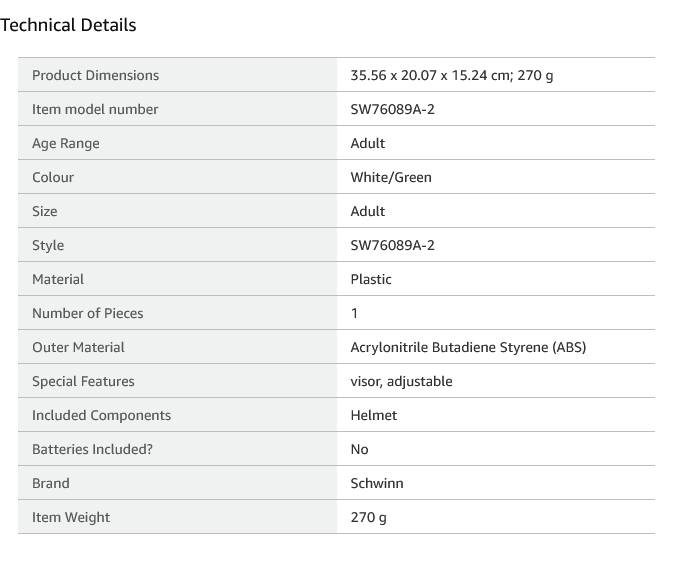Select the Acrylonitrile Butadiene Styrene (ABS) value

468,347
